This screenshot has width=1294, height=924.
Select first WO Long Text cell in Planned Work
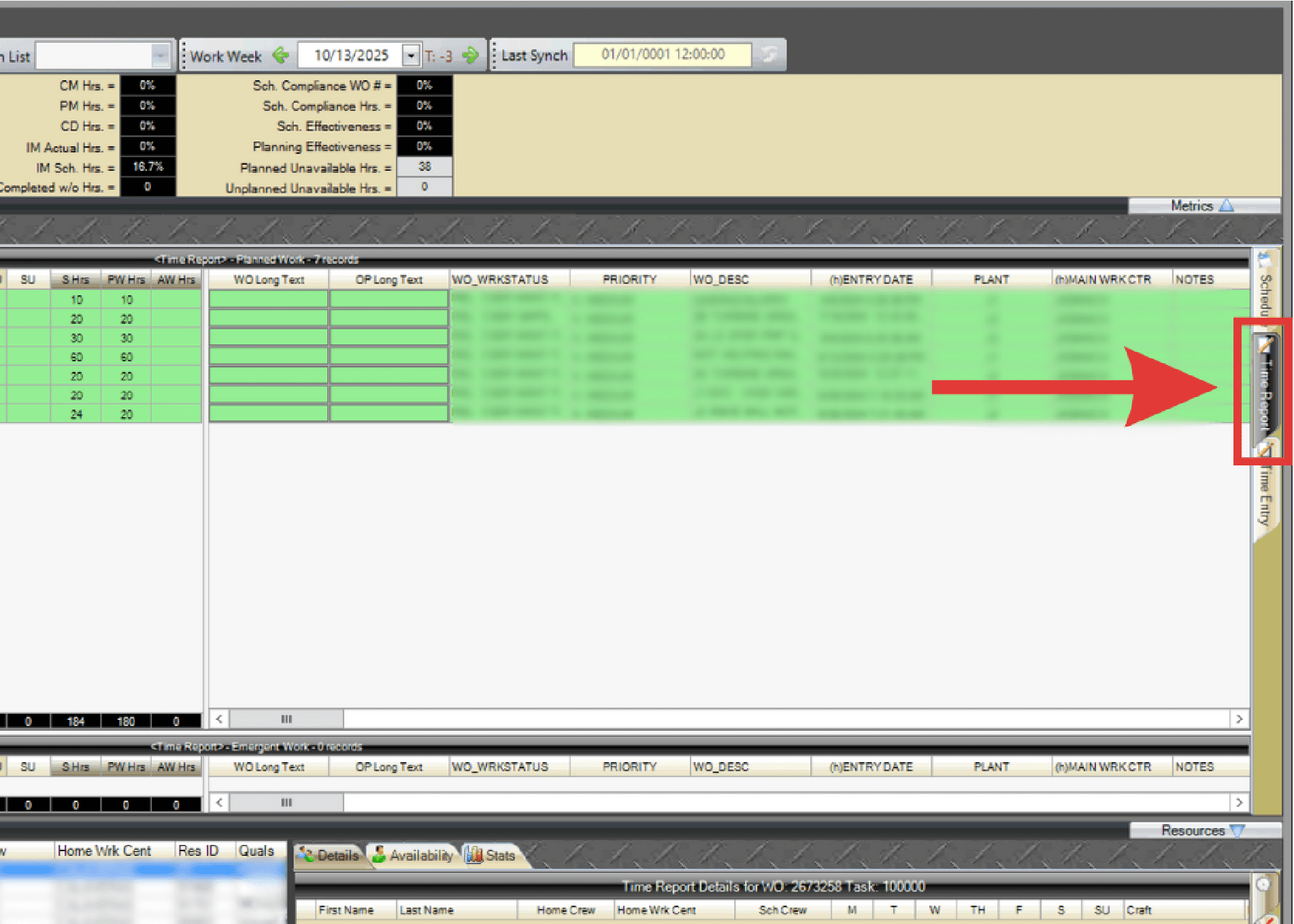pos(269,299)
